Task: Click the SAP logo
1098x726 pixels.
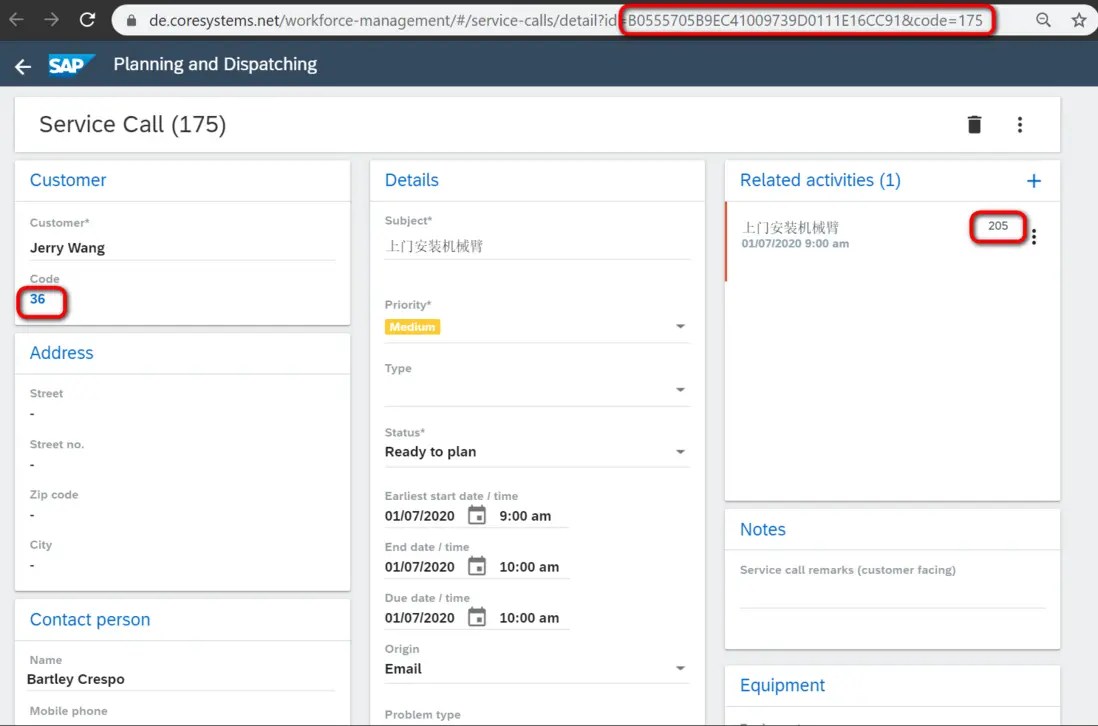Action: (72, 63)
